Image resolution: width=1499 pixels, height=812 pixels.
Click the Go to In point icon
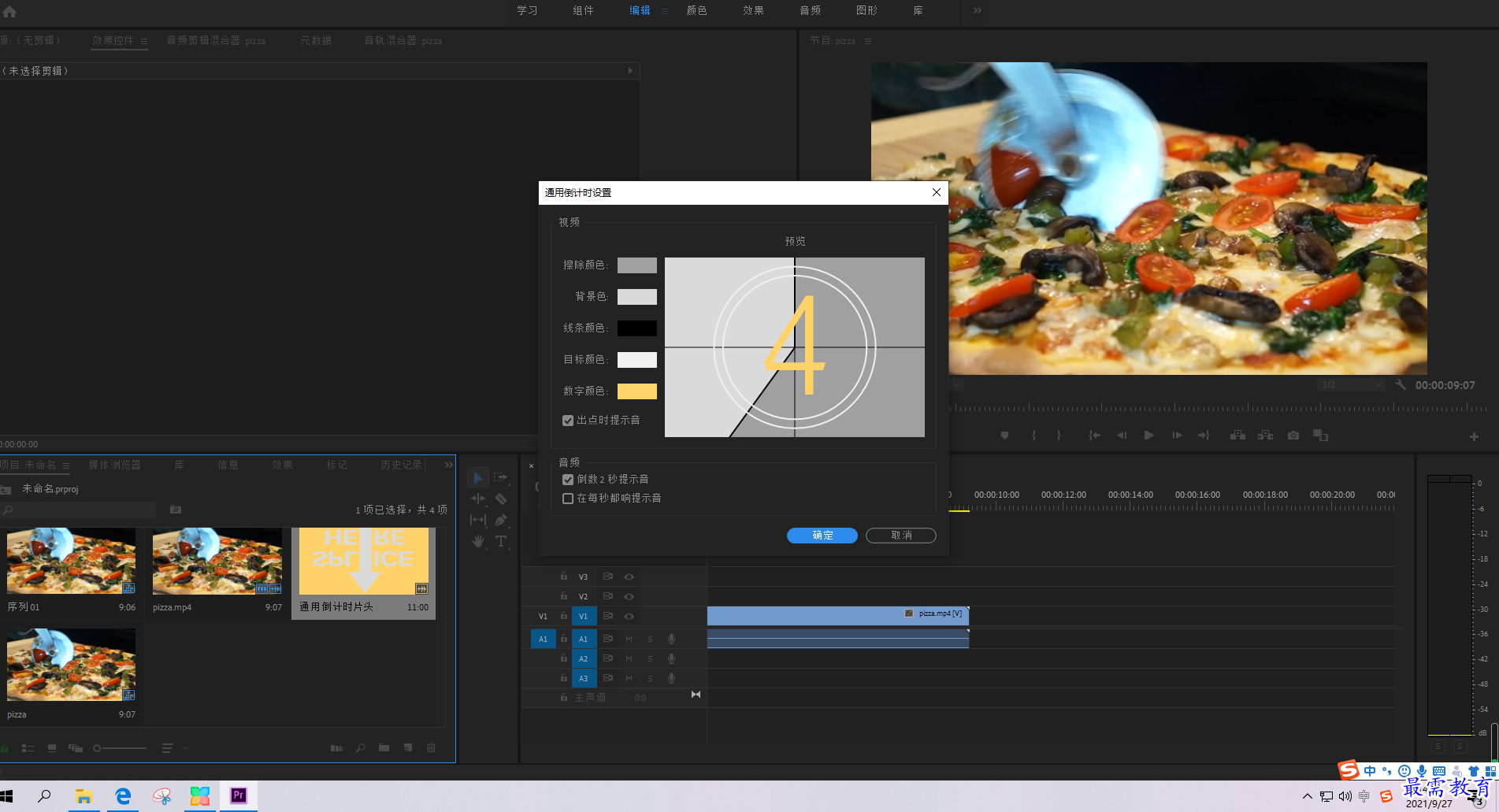point(1094,436)
